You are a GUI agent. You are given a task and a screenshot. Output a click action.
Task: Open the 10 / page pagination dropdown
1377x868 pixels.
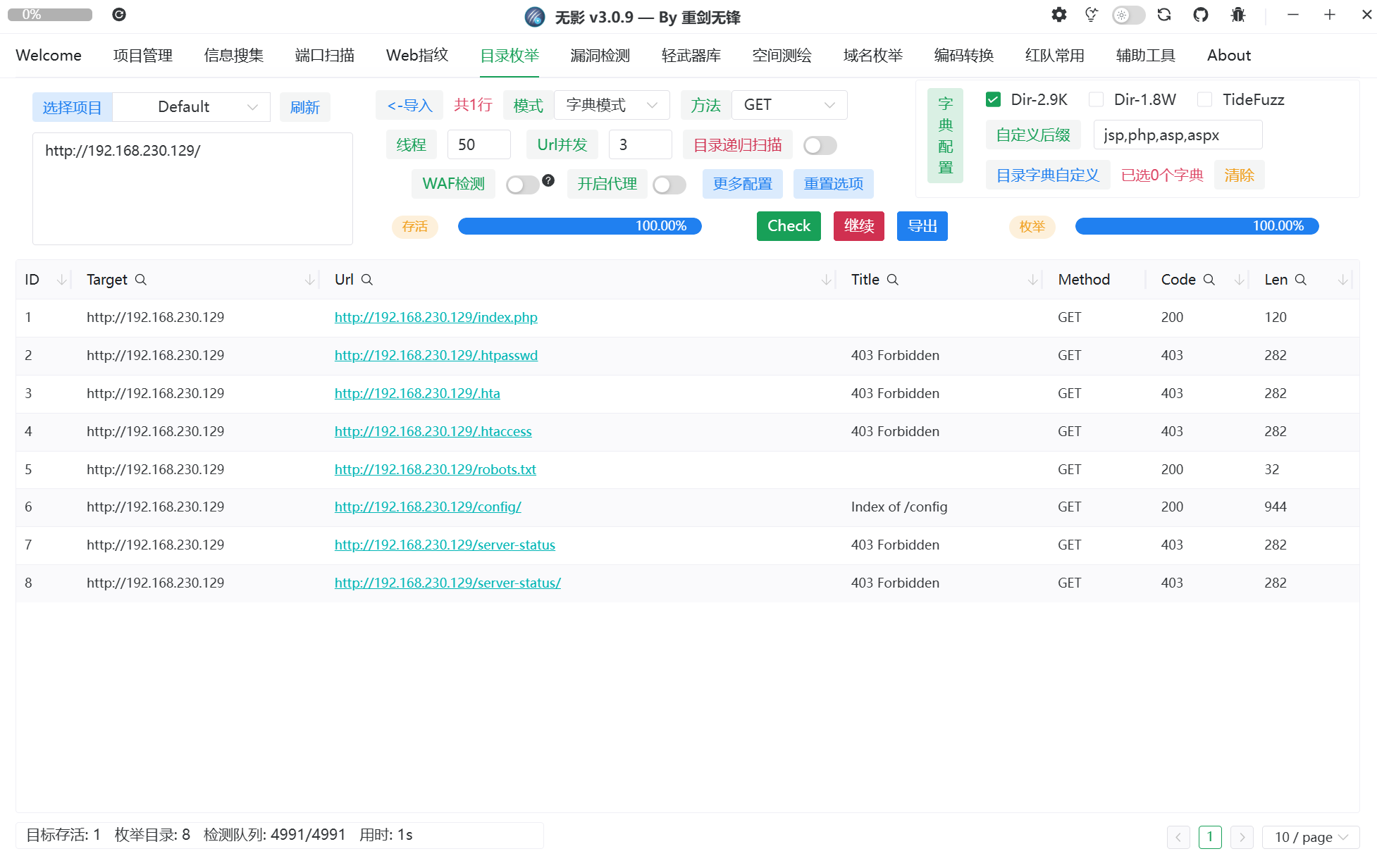pos(1310,837)
